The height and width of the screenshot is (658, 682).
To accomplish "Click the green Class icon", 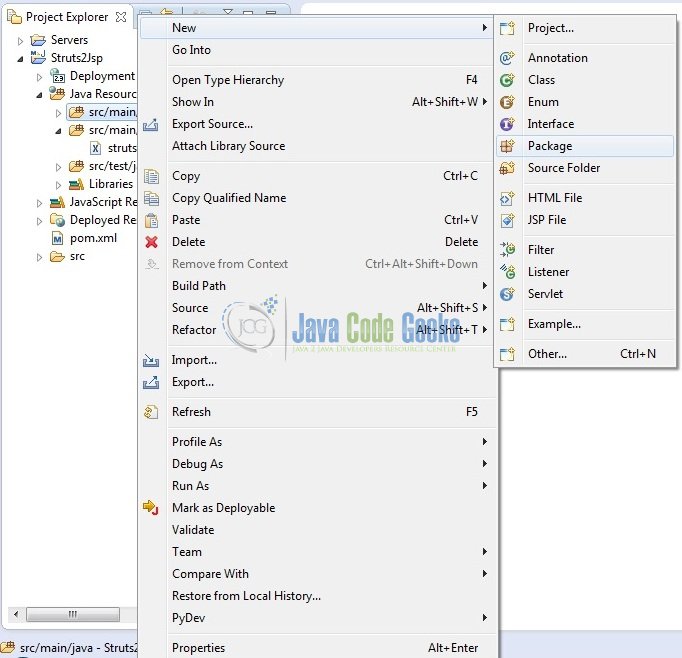I will click(x=507, y=80).
